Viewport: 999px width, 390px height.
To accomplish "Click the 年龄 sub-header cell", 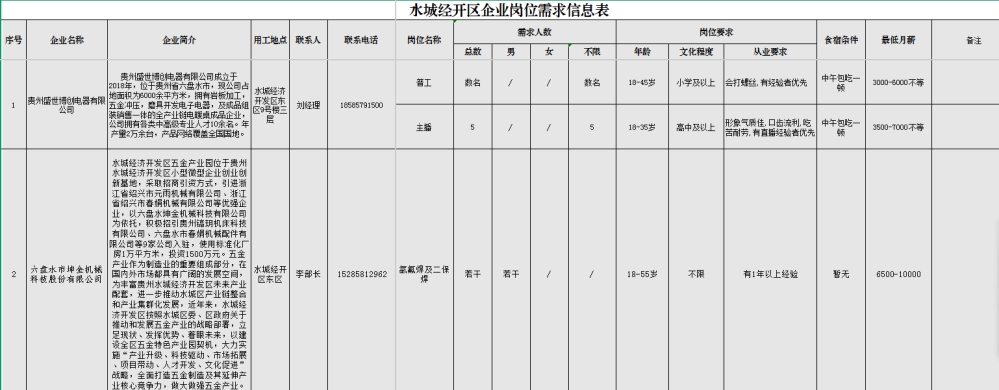I will pyautogui.click(x=642, y=52).
